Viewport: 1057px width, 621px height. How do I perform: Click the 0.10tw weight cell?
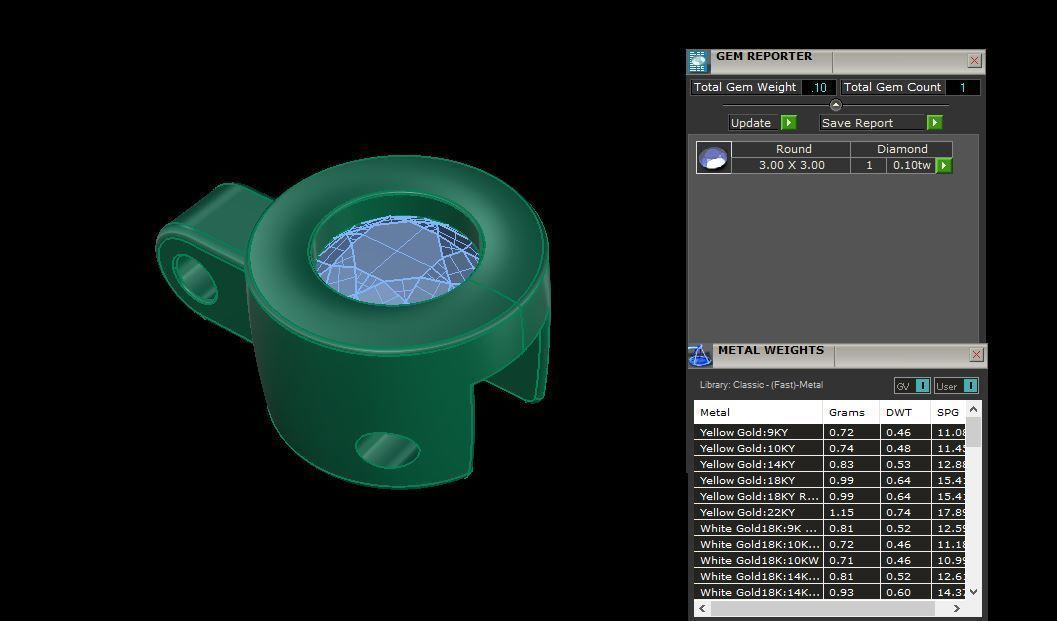911,165
